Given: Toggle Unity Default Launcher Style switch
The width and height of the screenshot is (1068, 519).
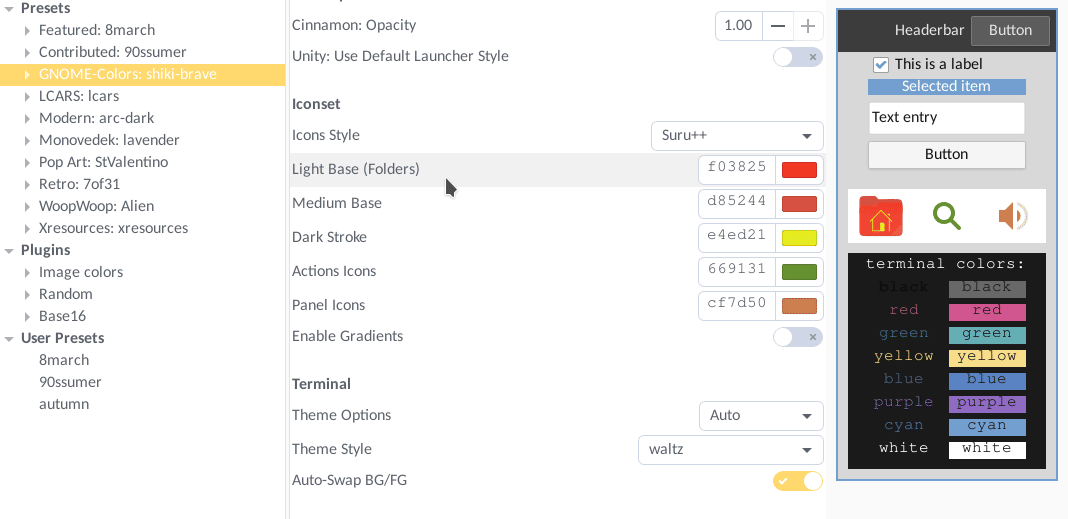Looking at the screenshot, I should click(798, 57).
